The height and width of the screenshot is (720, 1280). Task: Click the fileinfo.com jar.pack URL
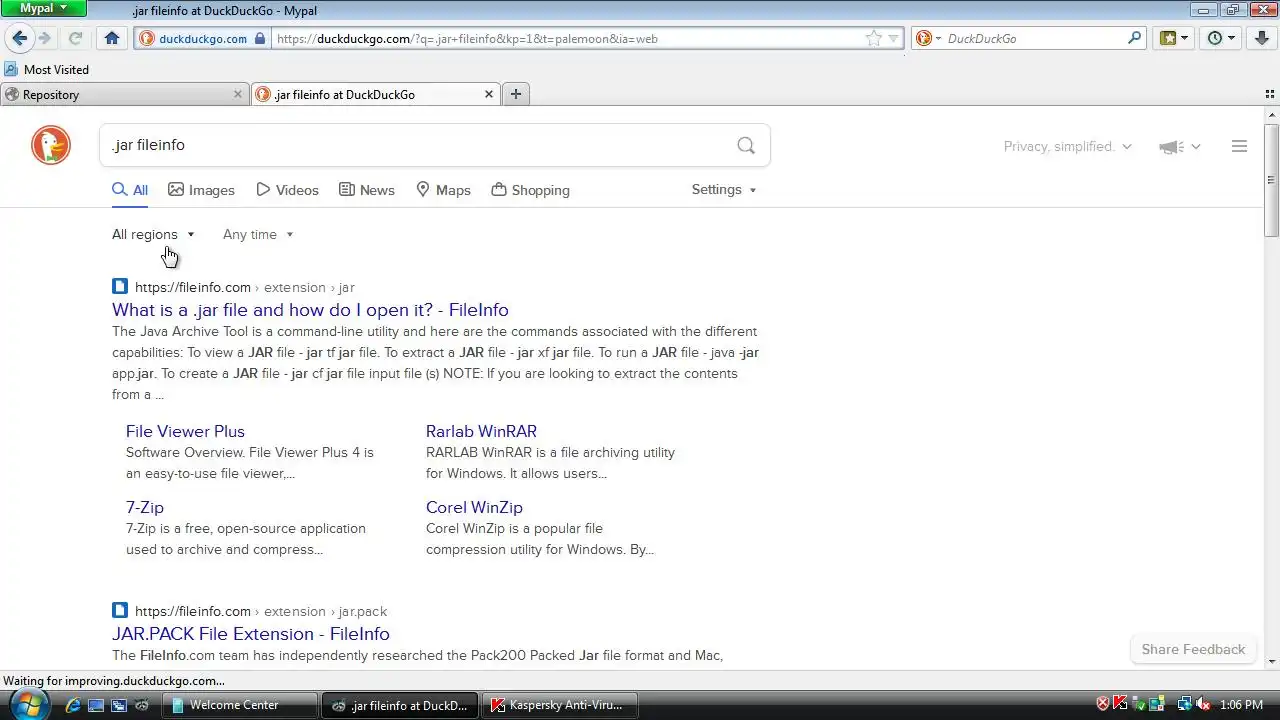pos(261,611)
